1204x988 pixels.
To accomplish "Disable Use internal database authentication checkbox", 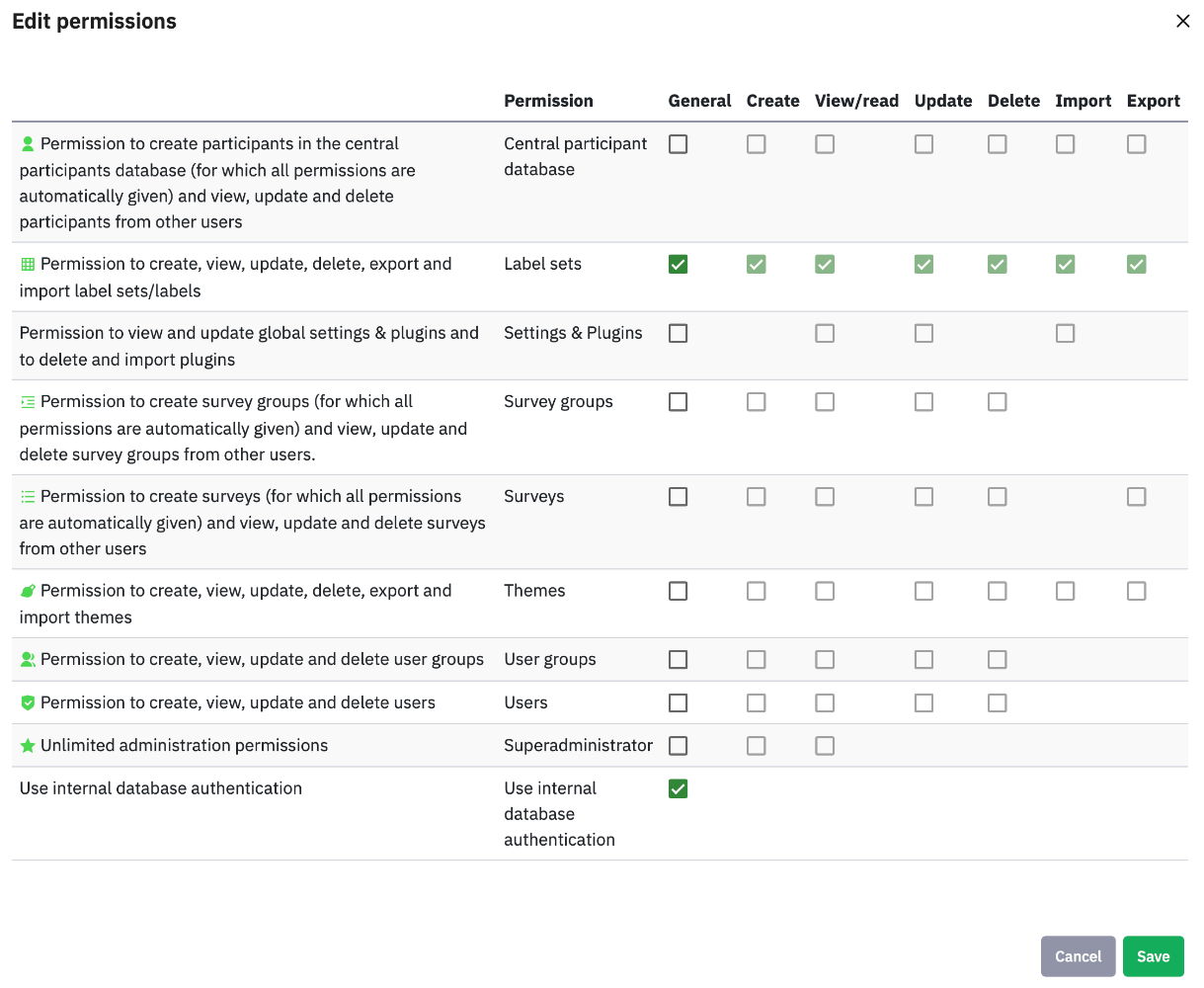I will [678, 788].
